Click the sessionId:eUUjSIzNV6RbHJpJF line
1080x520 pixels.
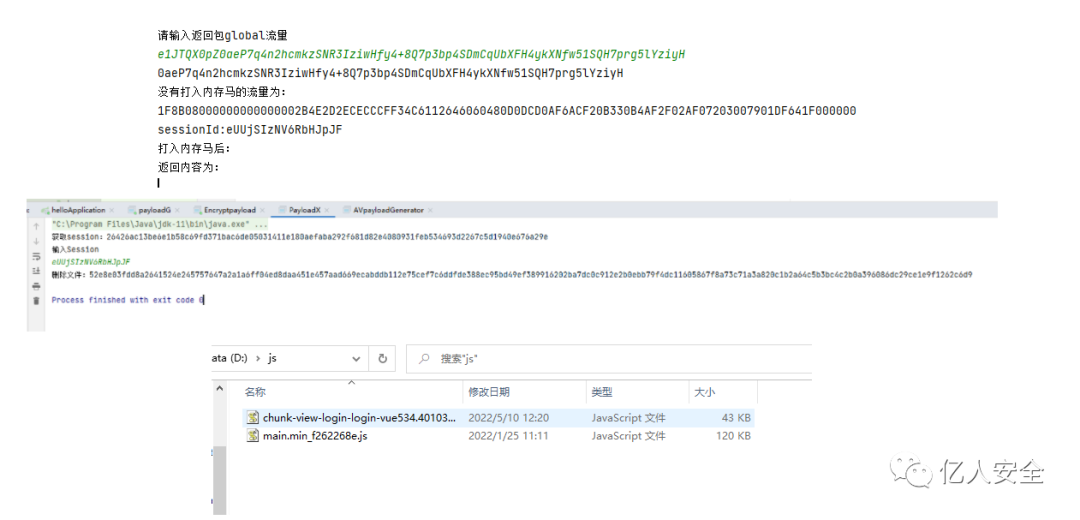point(250,129)
